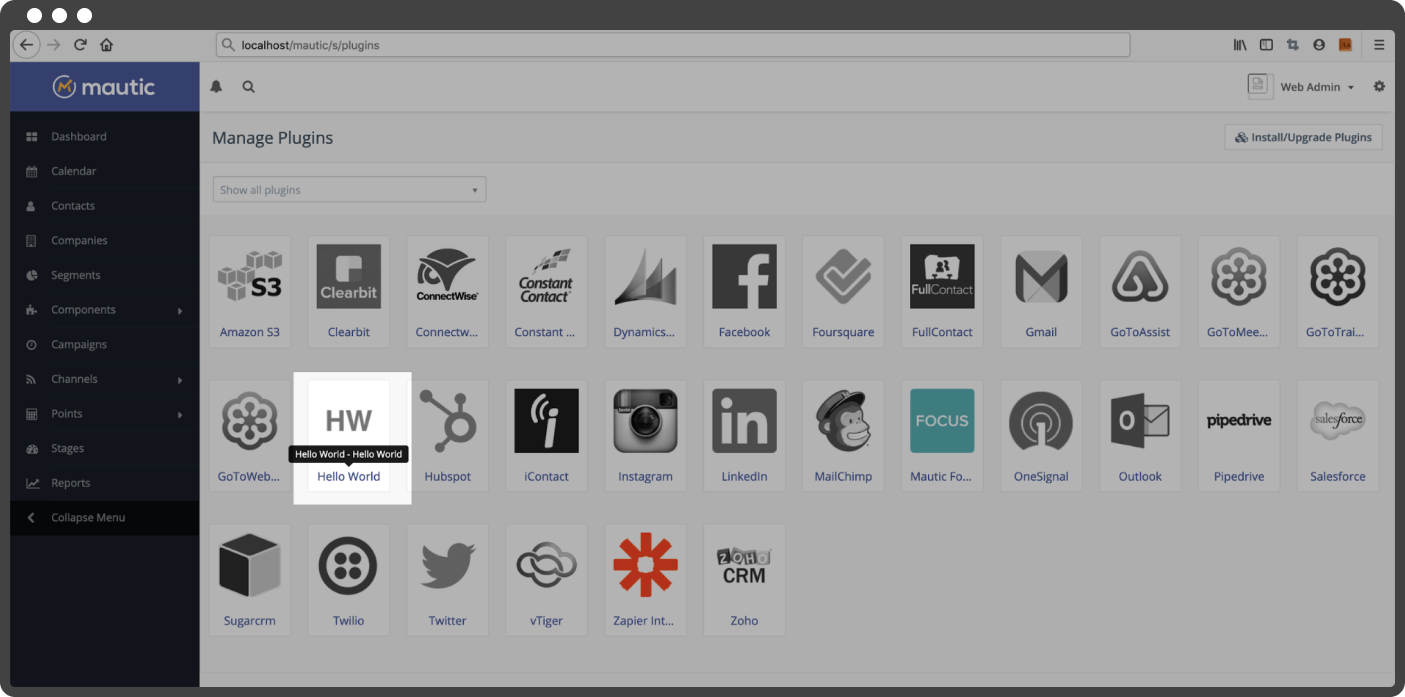Image resolution: width=1405 pixels, height=697 pixels.
Task: Open the Mautic Focus plugin card
Action: pyautogui.click(x=943, y=435)
